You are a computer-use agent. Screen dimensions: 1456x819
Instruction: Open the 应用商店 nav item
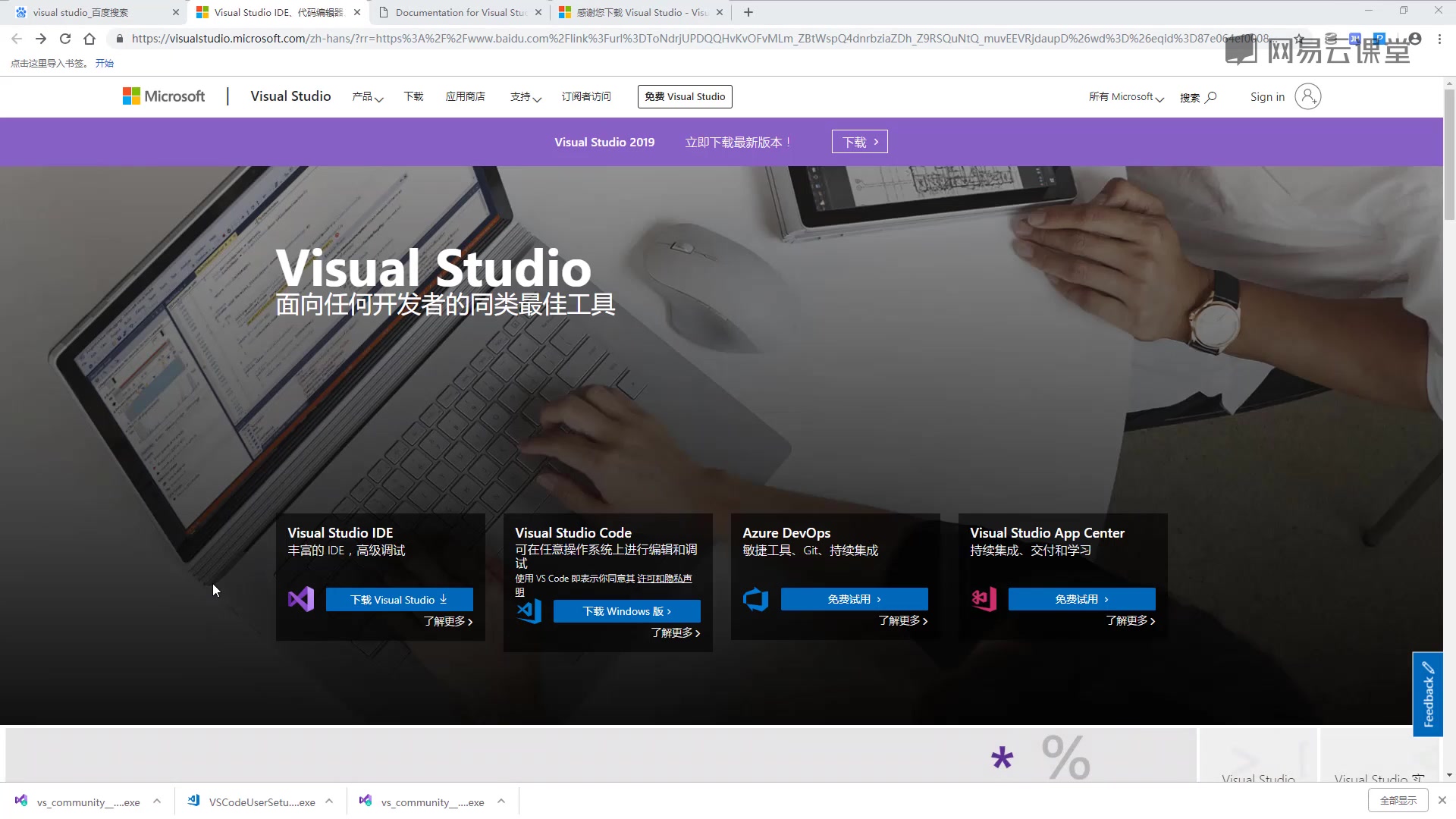pyautogui.click(x=465, y=96)
